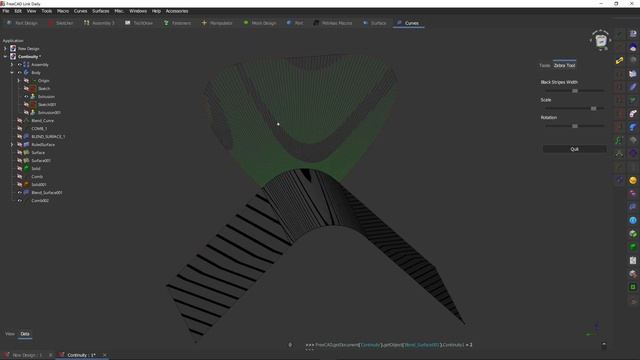640x360 pixels.
Task: Click the white document icon in right toolbar
Action: pos(633,260)
